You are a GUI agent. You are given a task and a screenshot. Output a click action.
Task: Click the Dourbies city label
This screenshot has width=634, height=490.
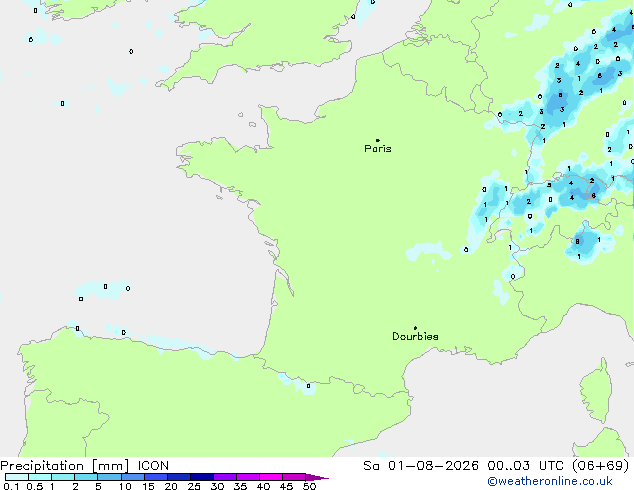tap(415, 336)
